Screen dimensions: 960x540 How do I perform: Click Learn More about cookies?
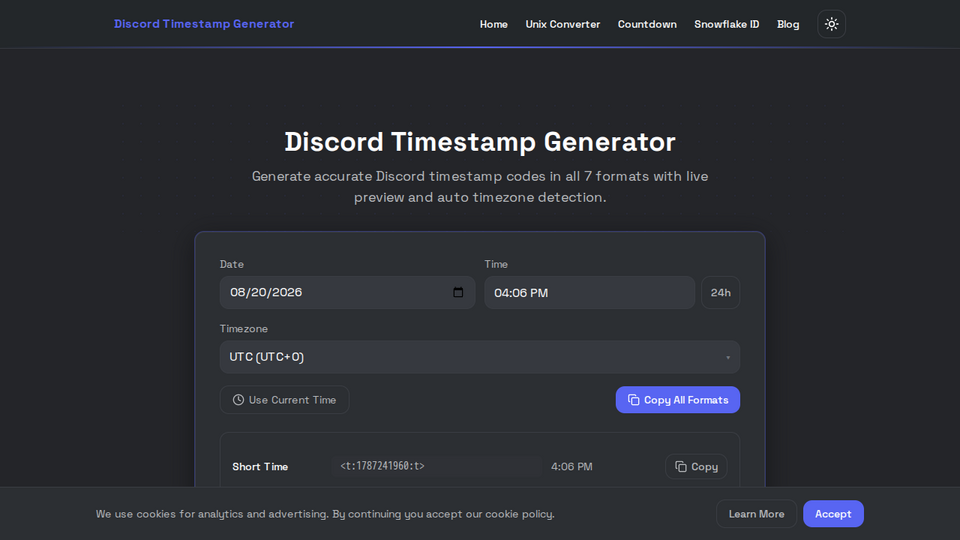(756, 514)
